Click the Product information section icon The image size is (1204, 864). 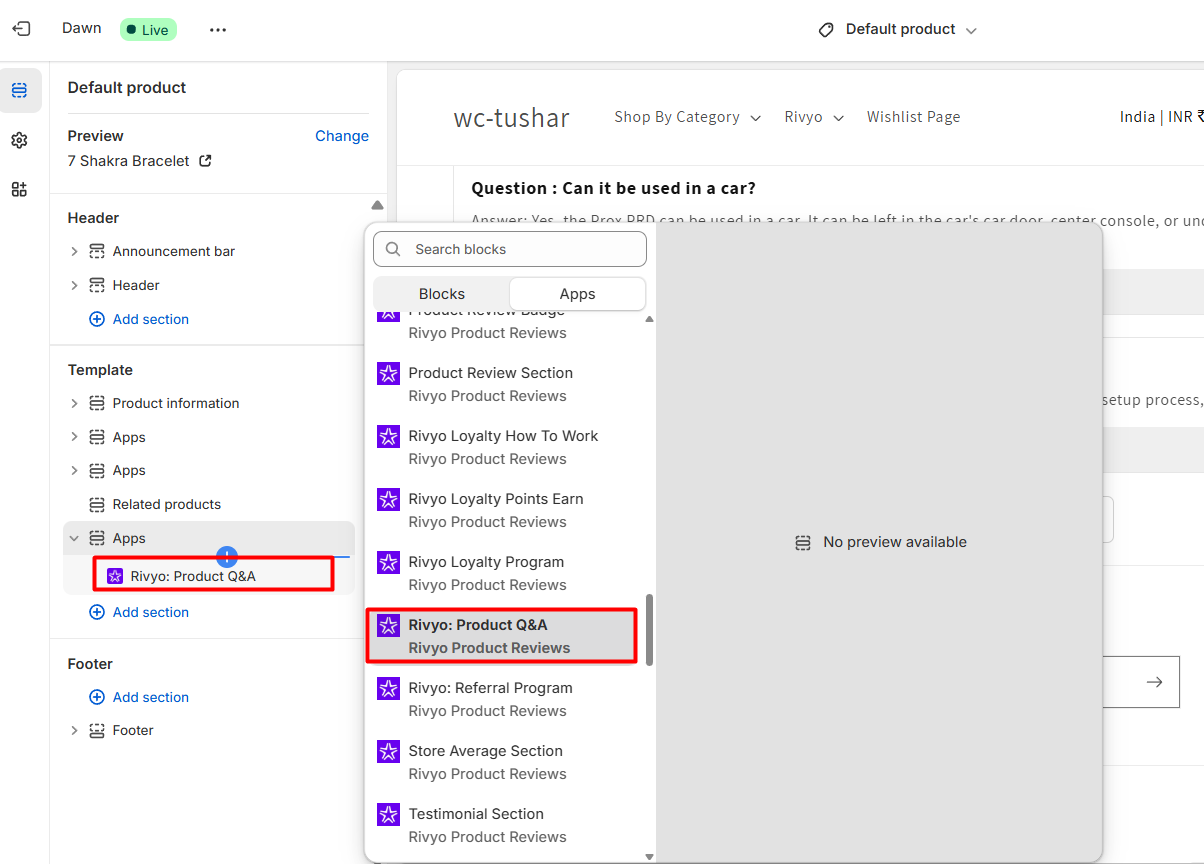97,403
